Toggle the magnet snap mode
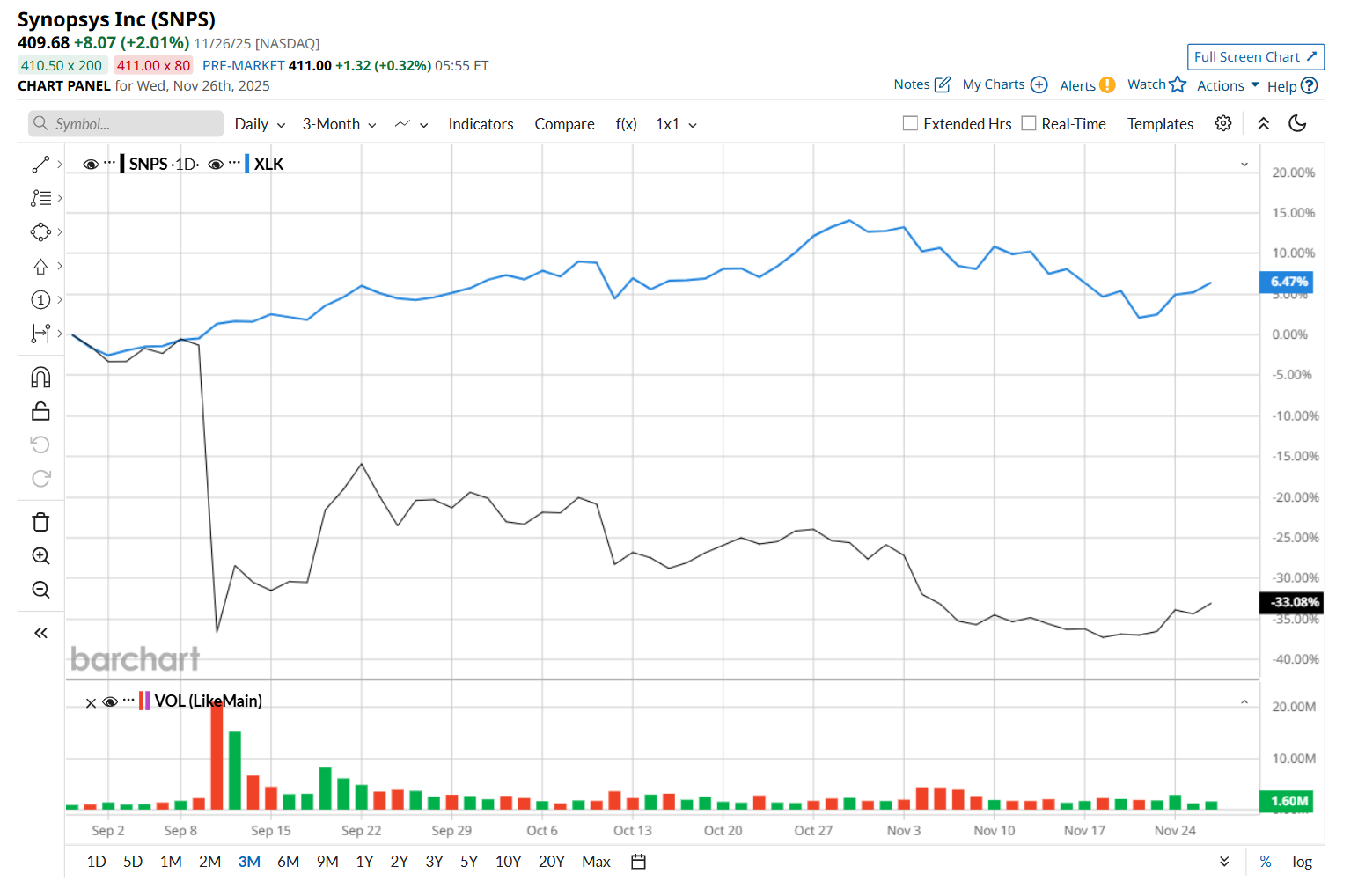 point(40,378)
